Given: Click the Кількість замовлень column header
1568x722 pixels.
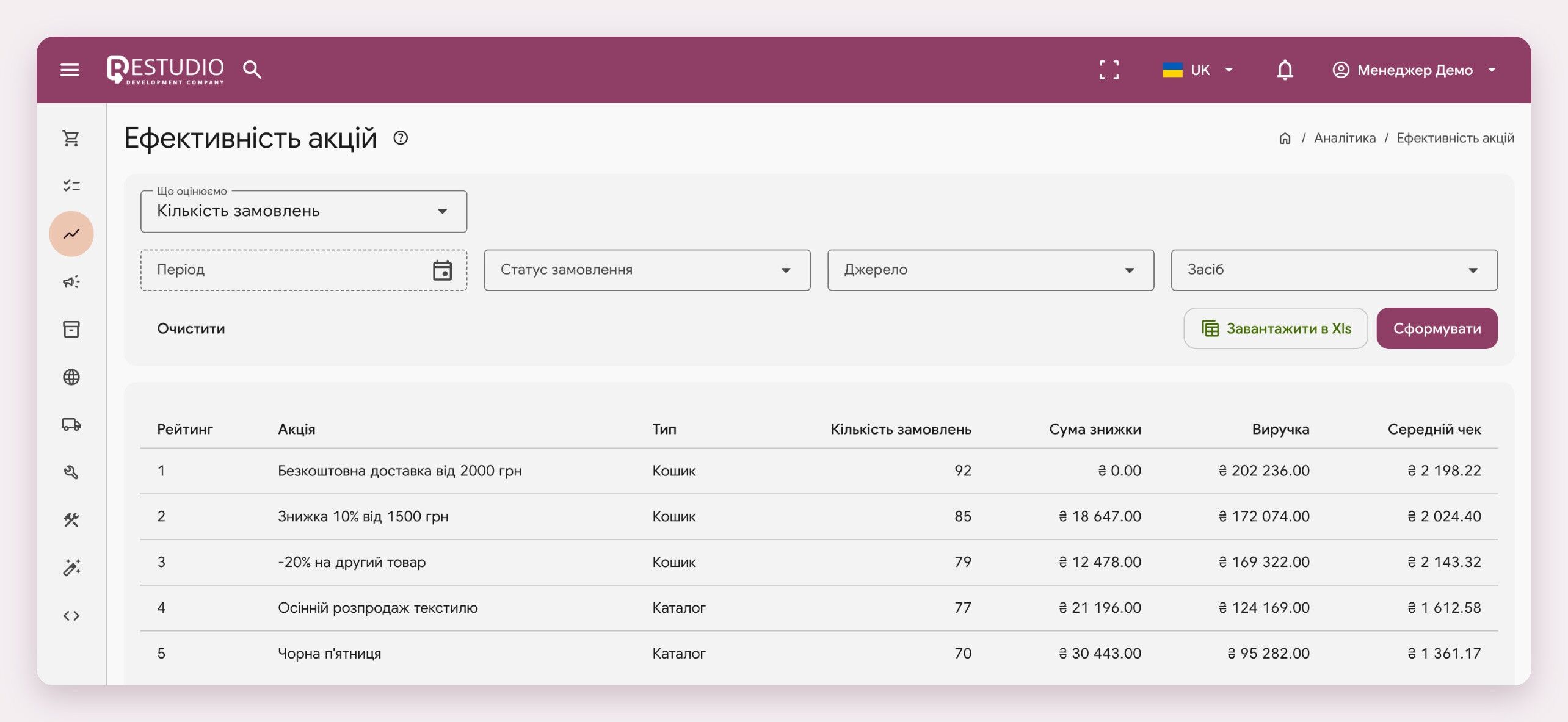Looking at the screenshot, I should click(901, 429).
